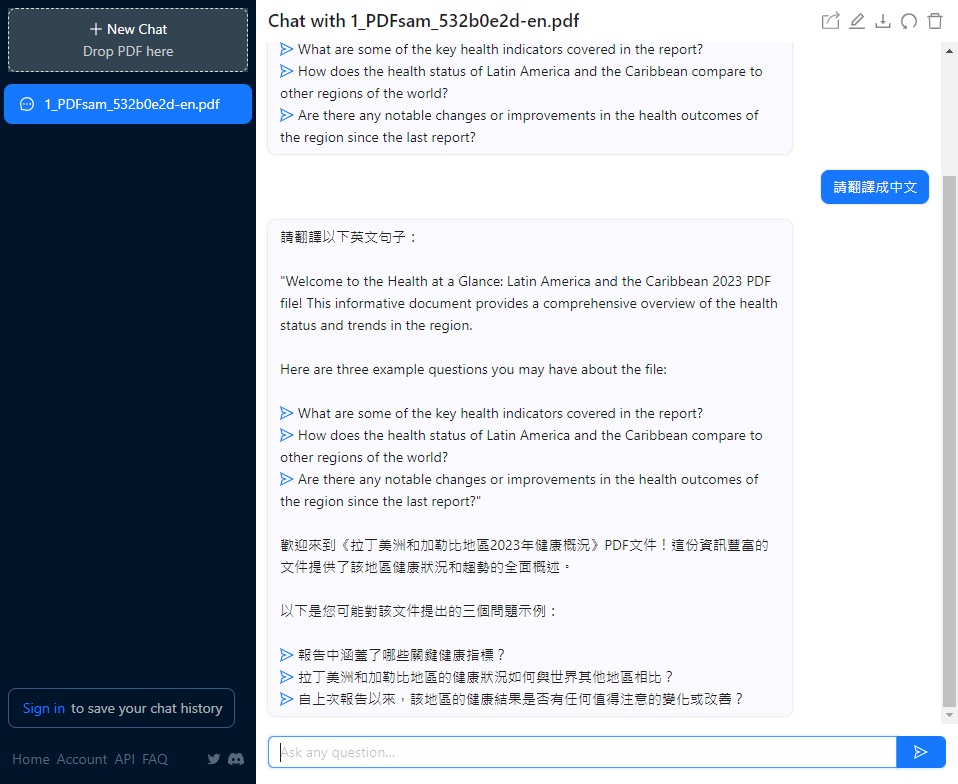
Task: Click the reset chat circular arrow icon
Action: [909, 21]
